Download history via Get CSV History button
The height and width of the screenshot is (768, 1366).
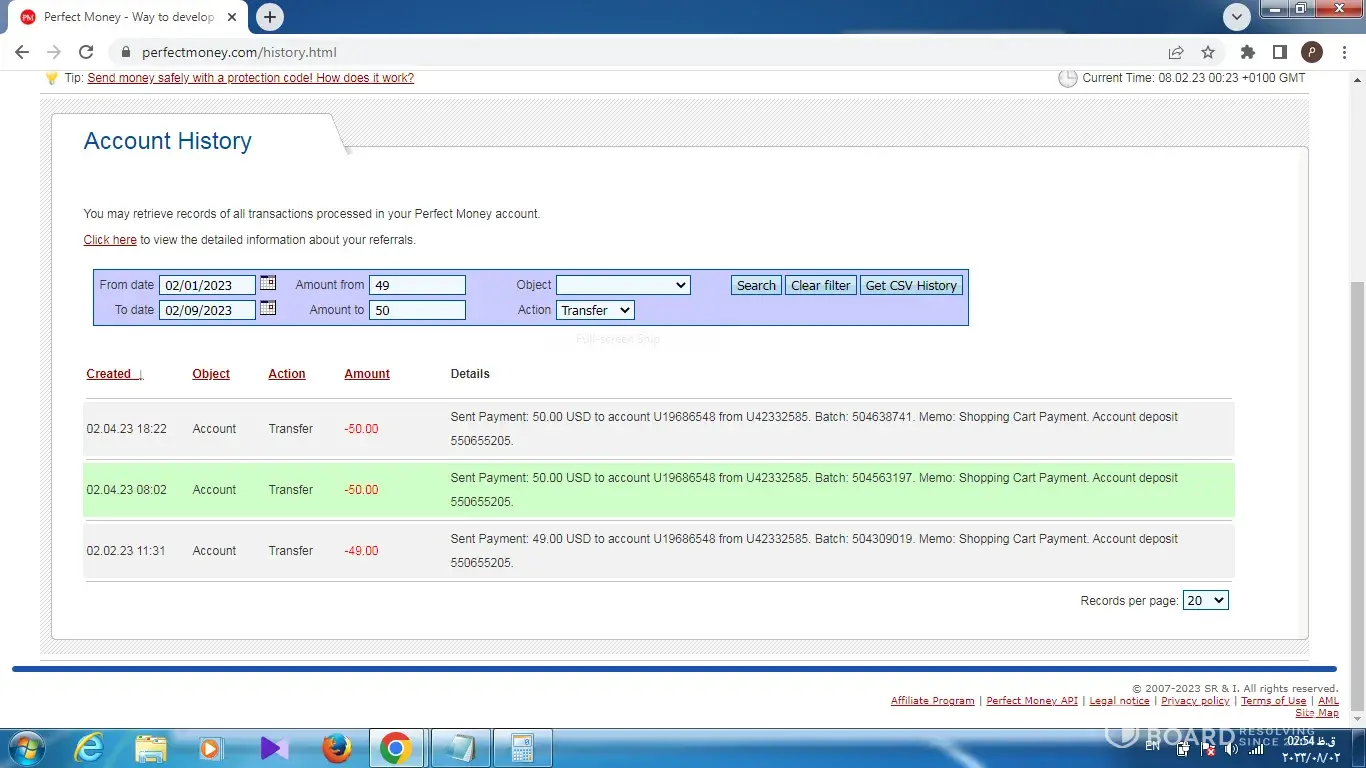point(911,285)
